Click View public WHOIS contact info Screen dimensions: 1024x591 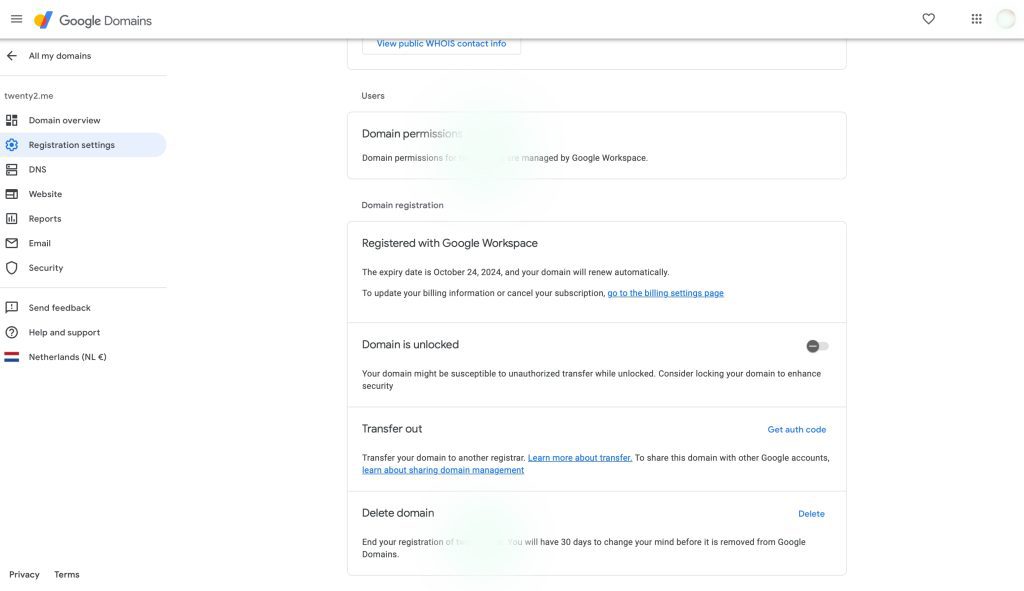click(441, 44)
